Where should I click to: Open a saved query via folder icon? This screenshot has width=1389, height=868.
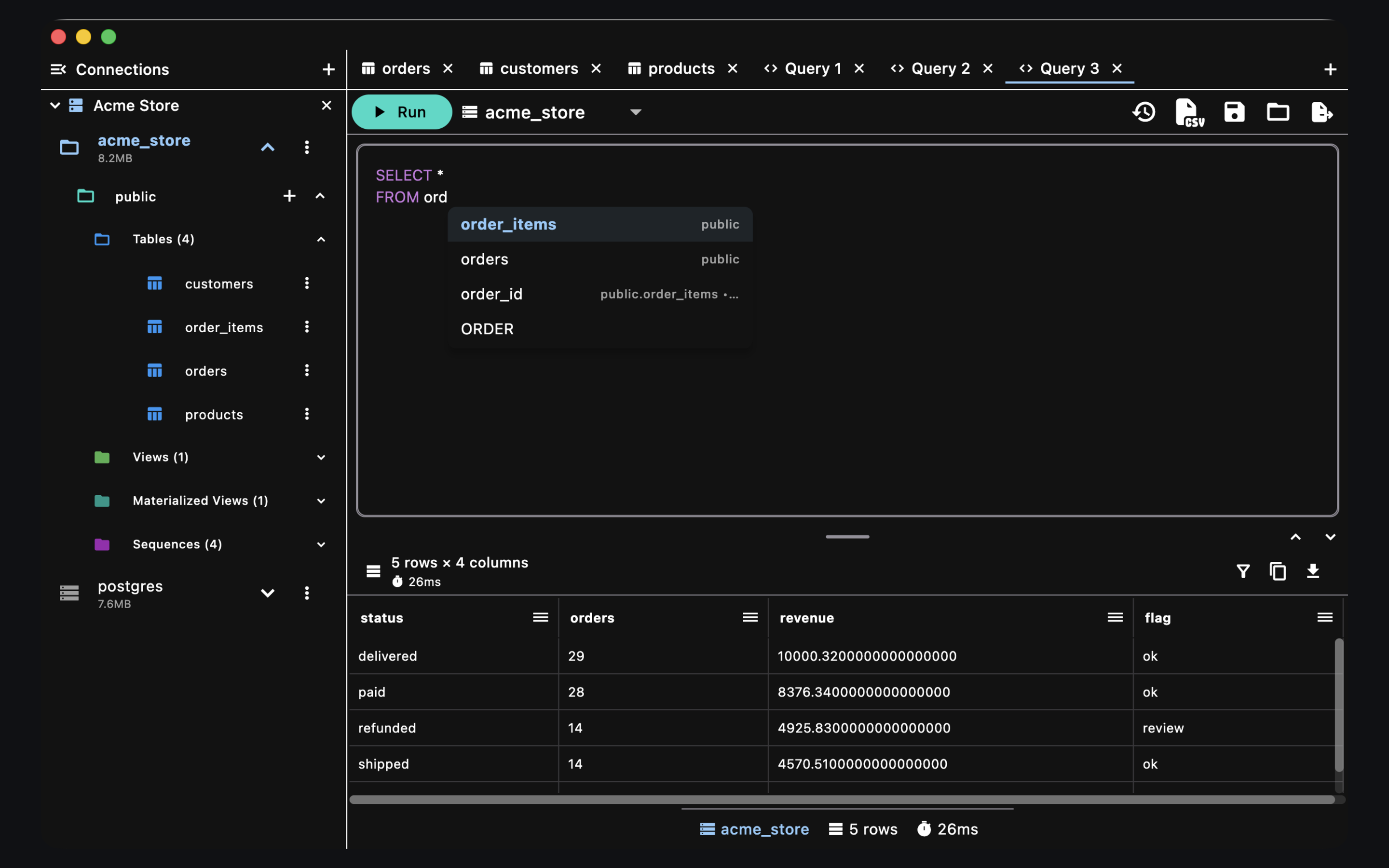tap(1278, 112)
